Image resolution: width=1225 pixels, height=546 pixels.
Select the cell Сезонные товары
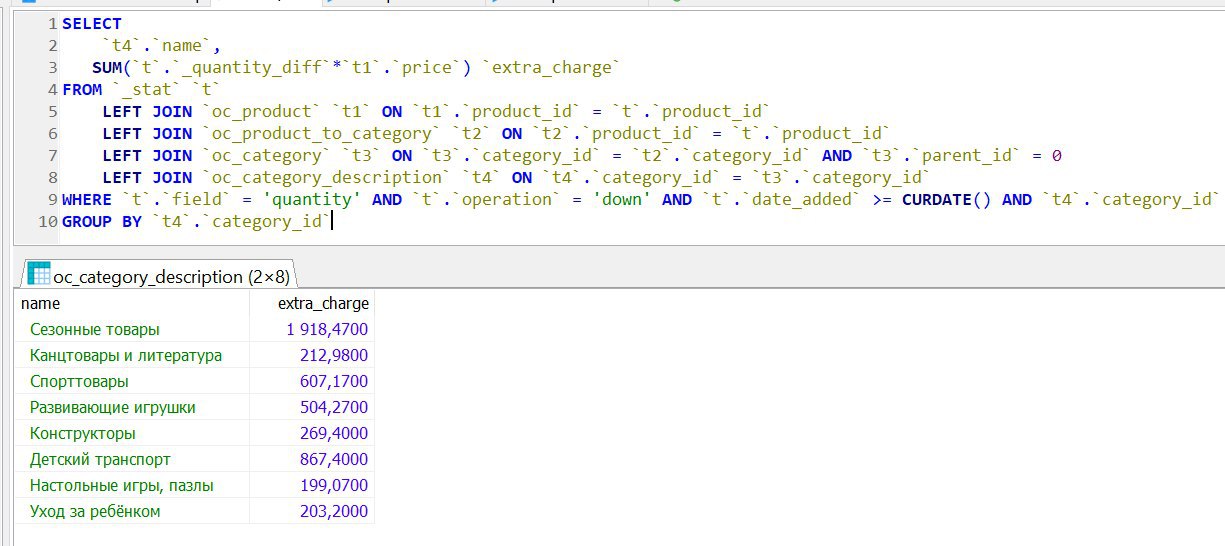tap(132, 329)
